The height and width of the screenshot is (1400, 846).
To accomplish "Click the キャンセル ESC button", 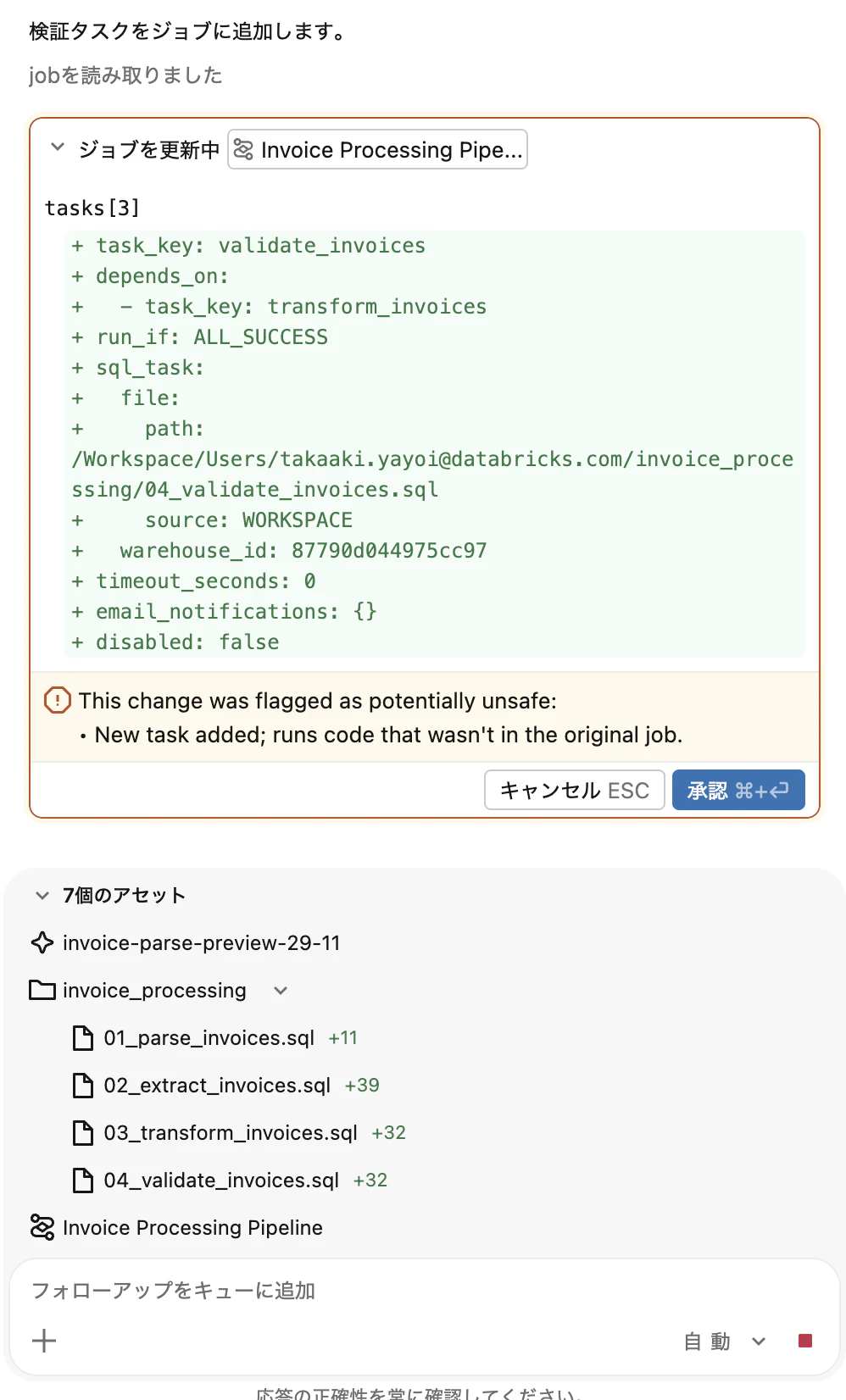I will tap(574, 790).
